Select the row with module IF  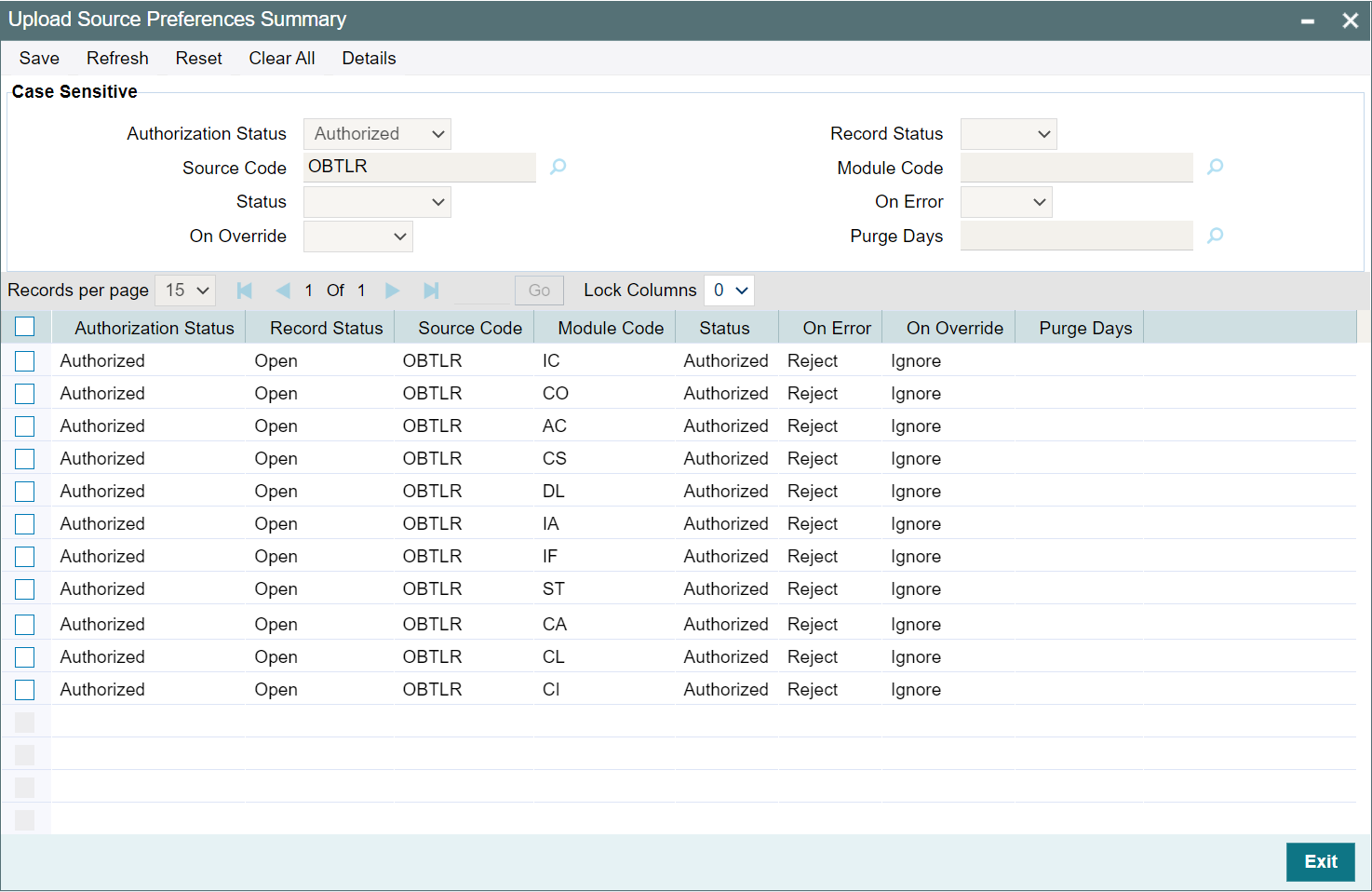25,557
